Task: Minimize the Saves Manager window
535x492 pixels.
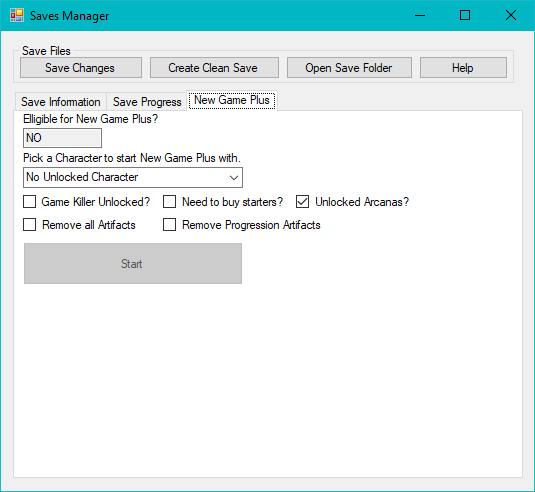Action: (420, 15)
